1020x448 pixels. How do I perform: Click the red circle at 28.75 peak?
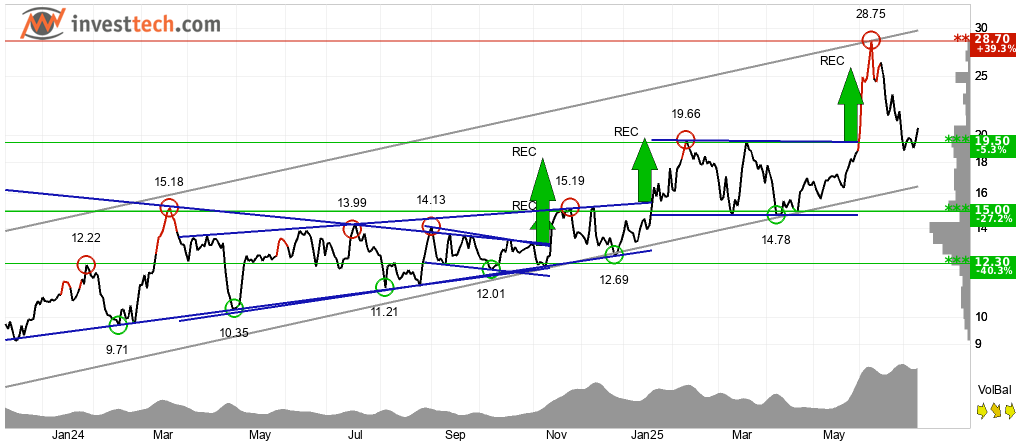pos(871,40)
